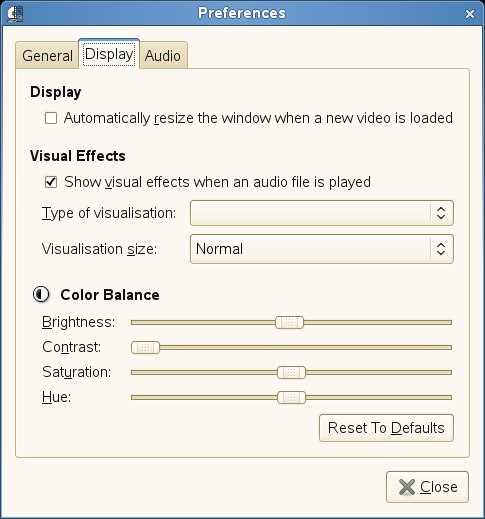Screen dimensions: 485x519
Task: Click the Visual Effects heading
Action: tap(78, 156)
